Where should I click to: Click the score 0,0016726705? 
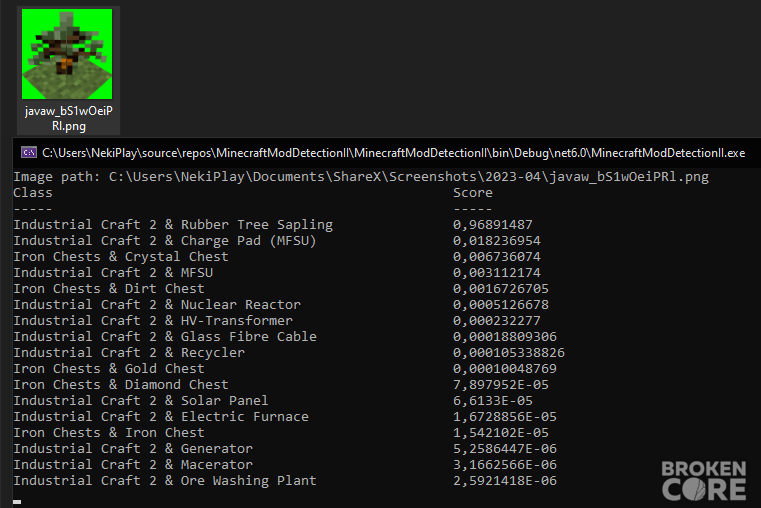(501, 289)
